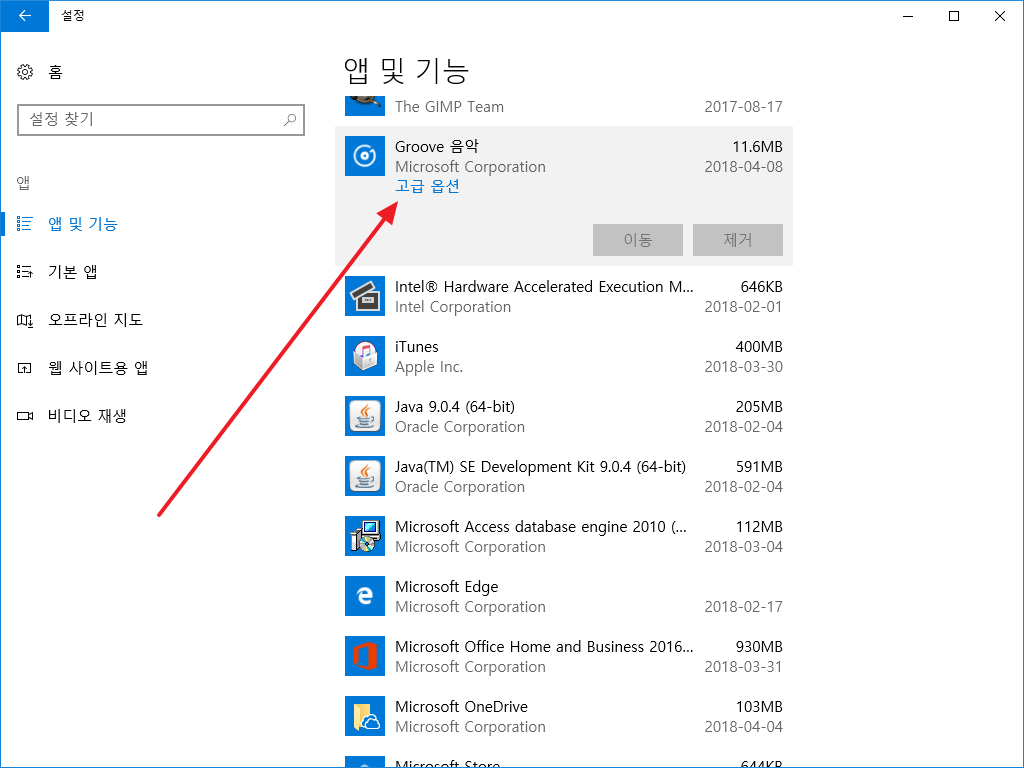Click the 400MB size of iTunes
The width and height of the screenshot is (1024, 768).
759,347
